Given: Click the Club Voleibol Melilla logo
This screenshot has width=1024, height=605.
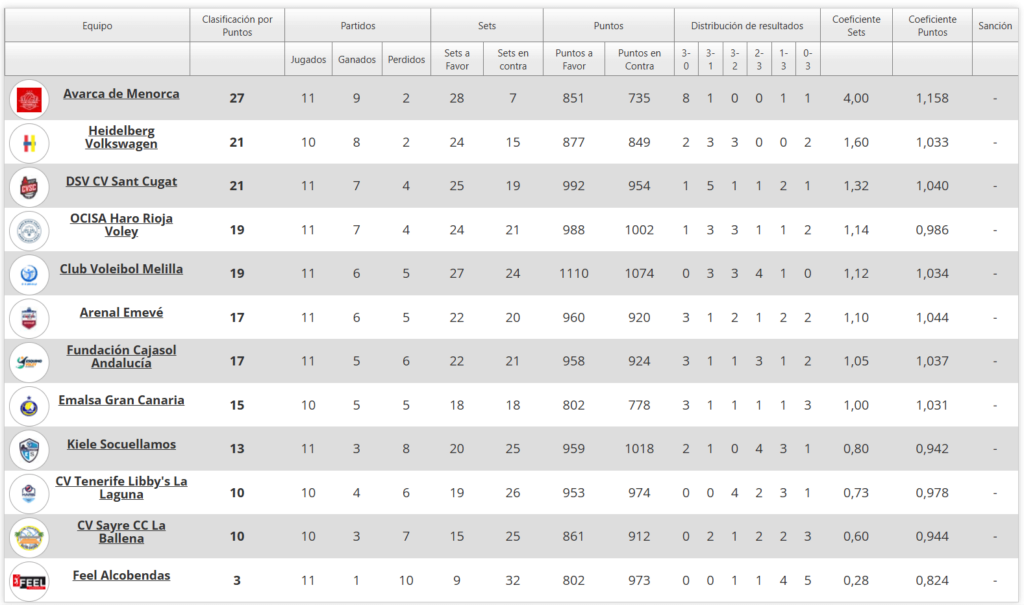Looking at the screenshot, I should pyautogui.click(x=29, y=274).
